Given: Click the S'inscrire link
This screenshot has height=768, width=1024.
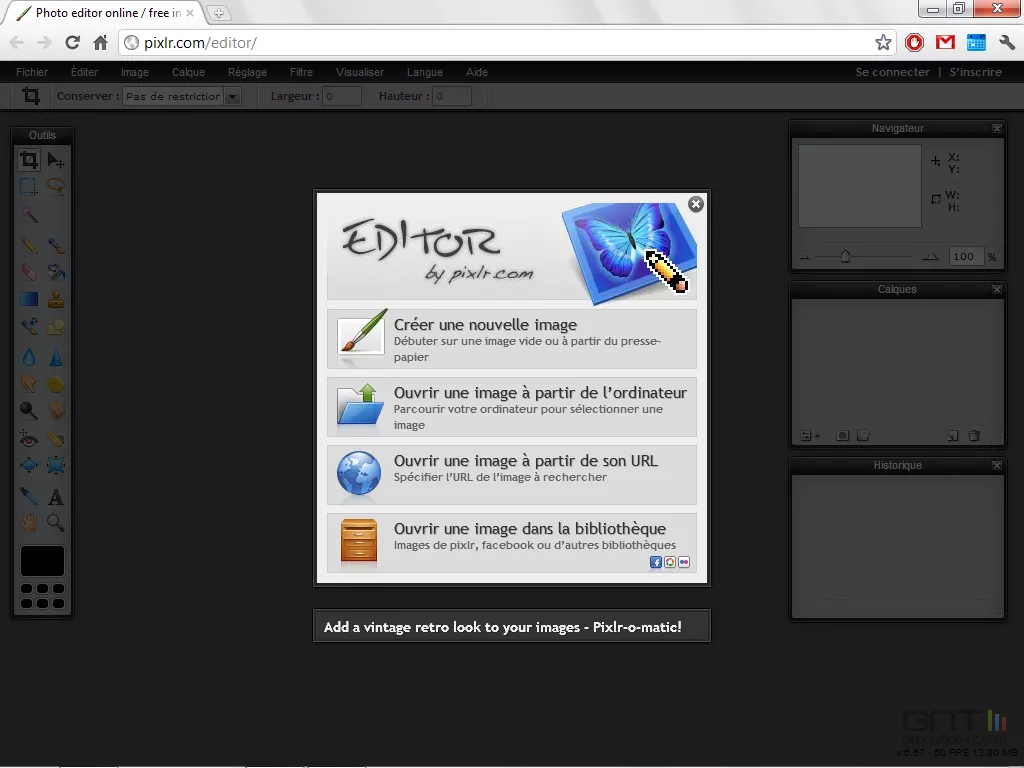Looking at the screenshot, I should point(977,71).
